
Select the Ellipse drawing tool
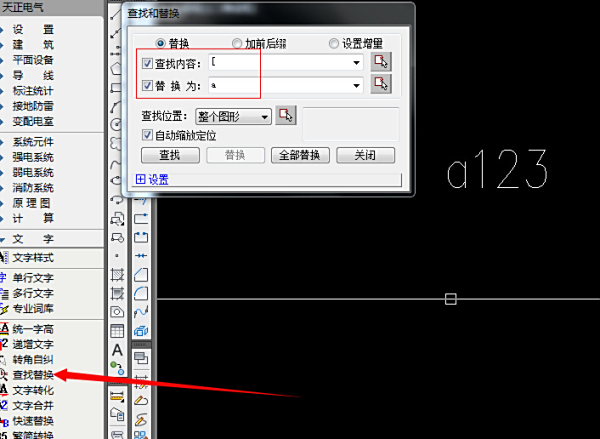pos(116,181)
